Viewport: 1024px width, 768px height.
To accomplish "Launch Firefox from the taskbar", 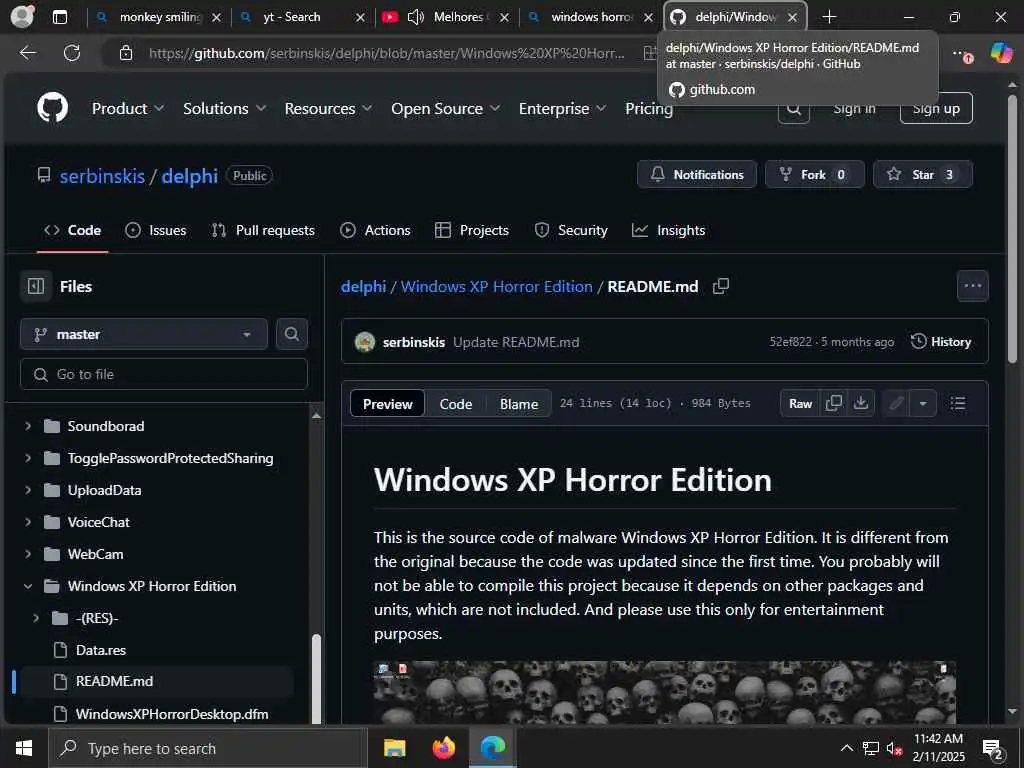I will click(444, 748).
